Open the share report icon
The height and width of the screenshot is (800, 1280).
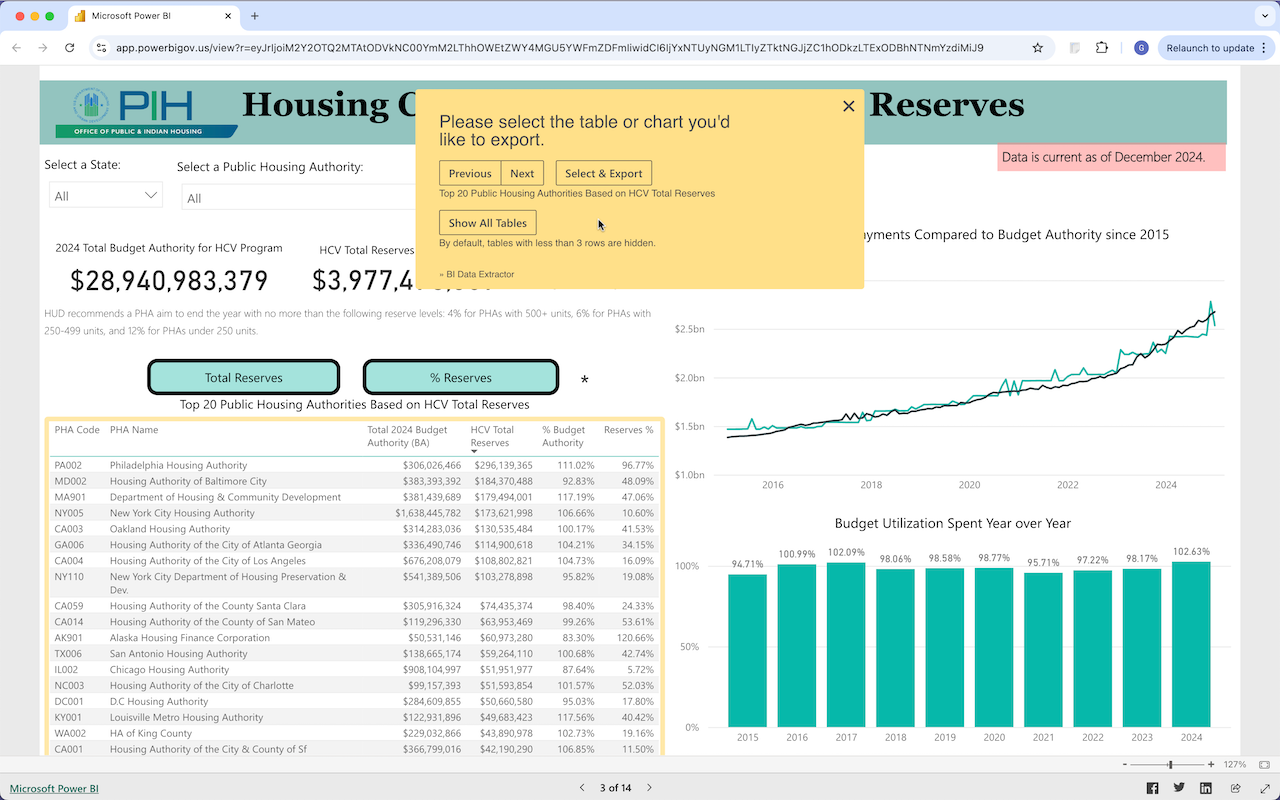click(x=1236, y=788)
